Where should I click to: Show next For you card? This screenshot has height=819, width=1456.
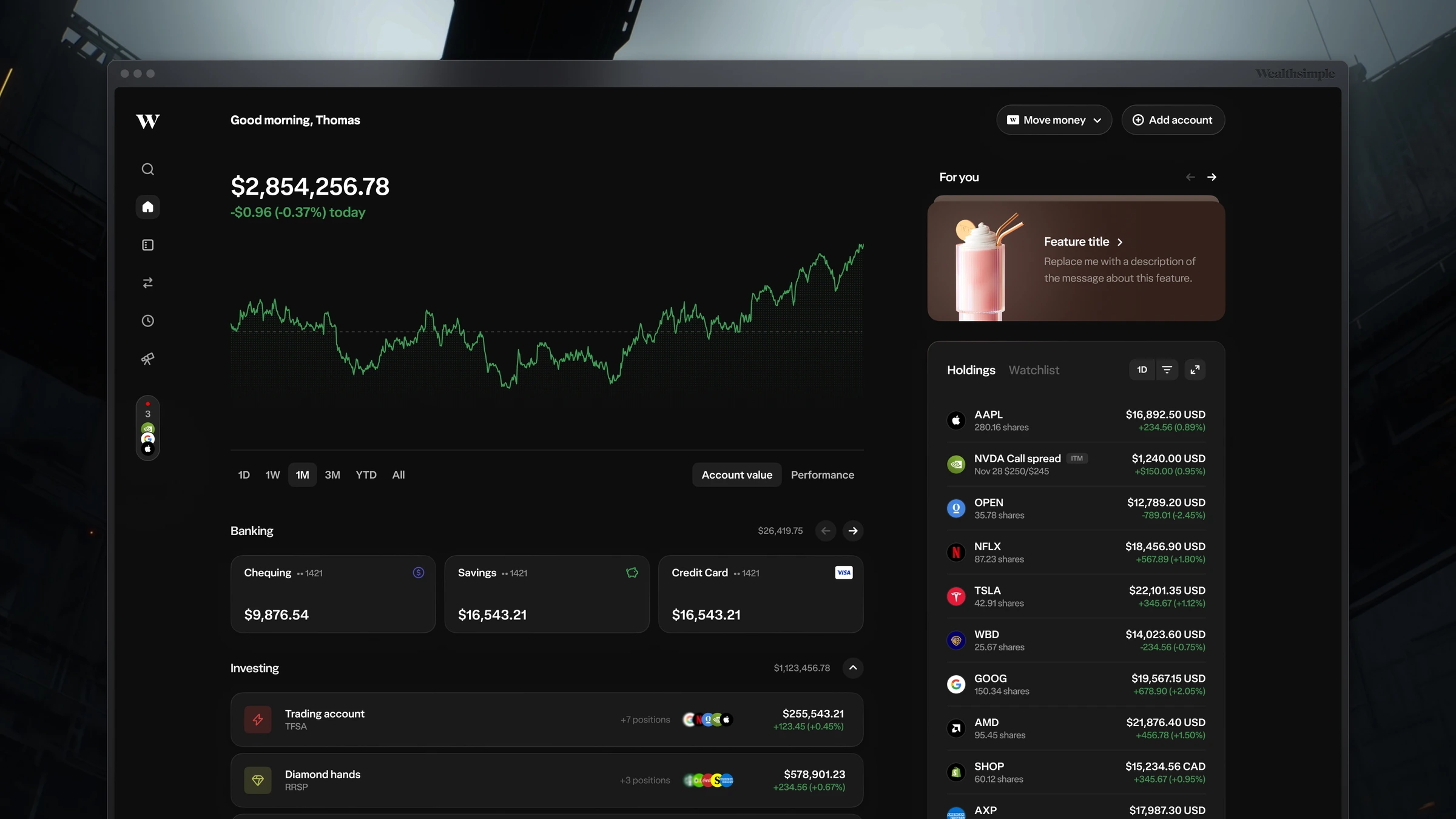tap(1212, 177)
